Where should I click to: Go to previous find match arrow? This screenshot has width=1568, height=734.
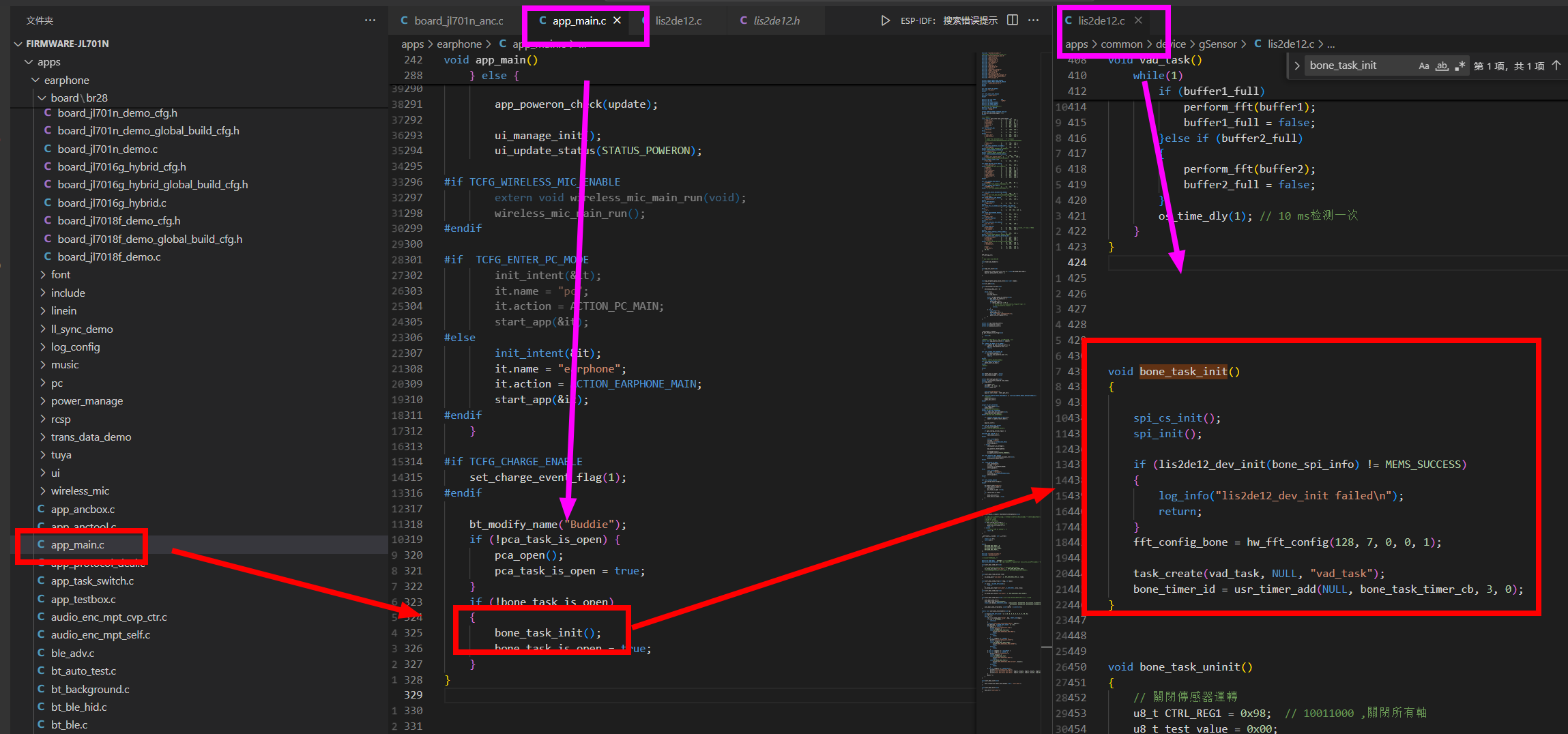1556,65
